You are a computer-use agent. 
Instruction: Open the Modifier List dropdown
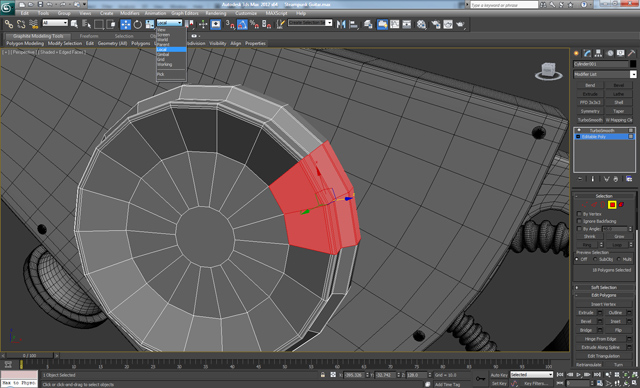[x=604, y=74]
